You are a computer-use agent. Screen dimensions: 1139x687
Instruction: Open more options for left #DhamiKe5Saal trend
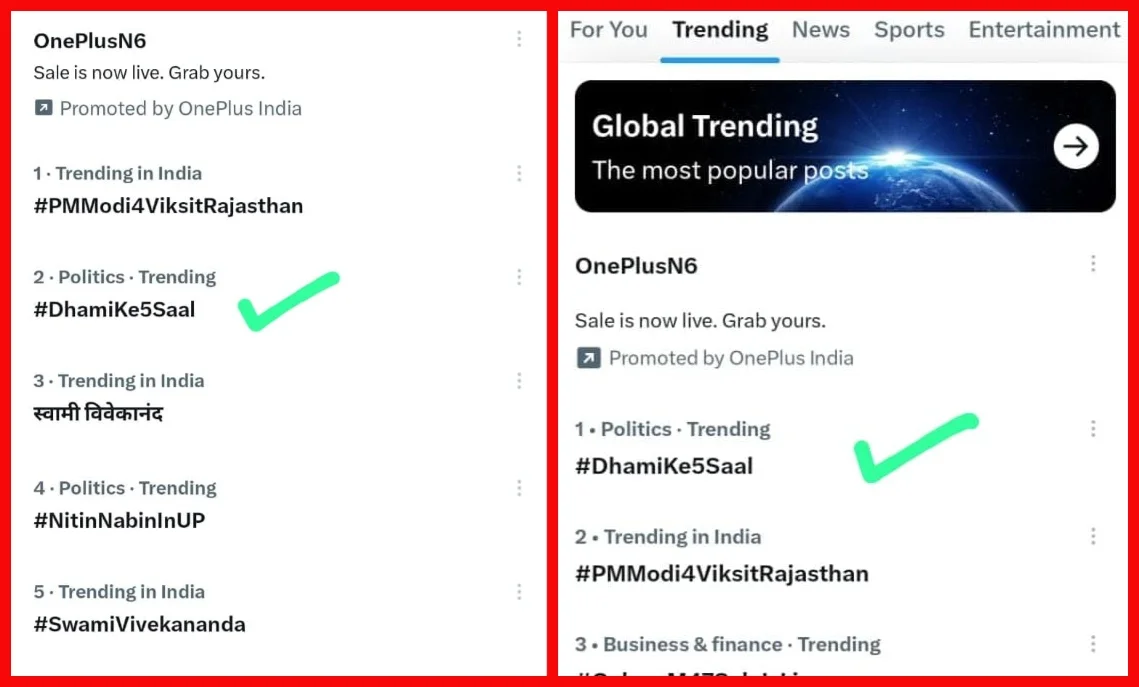point(519,277)
